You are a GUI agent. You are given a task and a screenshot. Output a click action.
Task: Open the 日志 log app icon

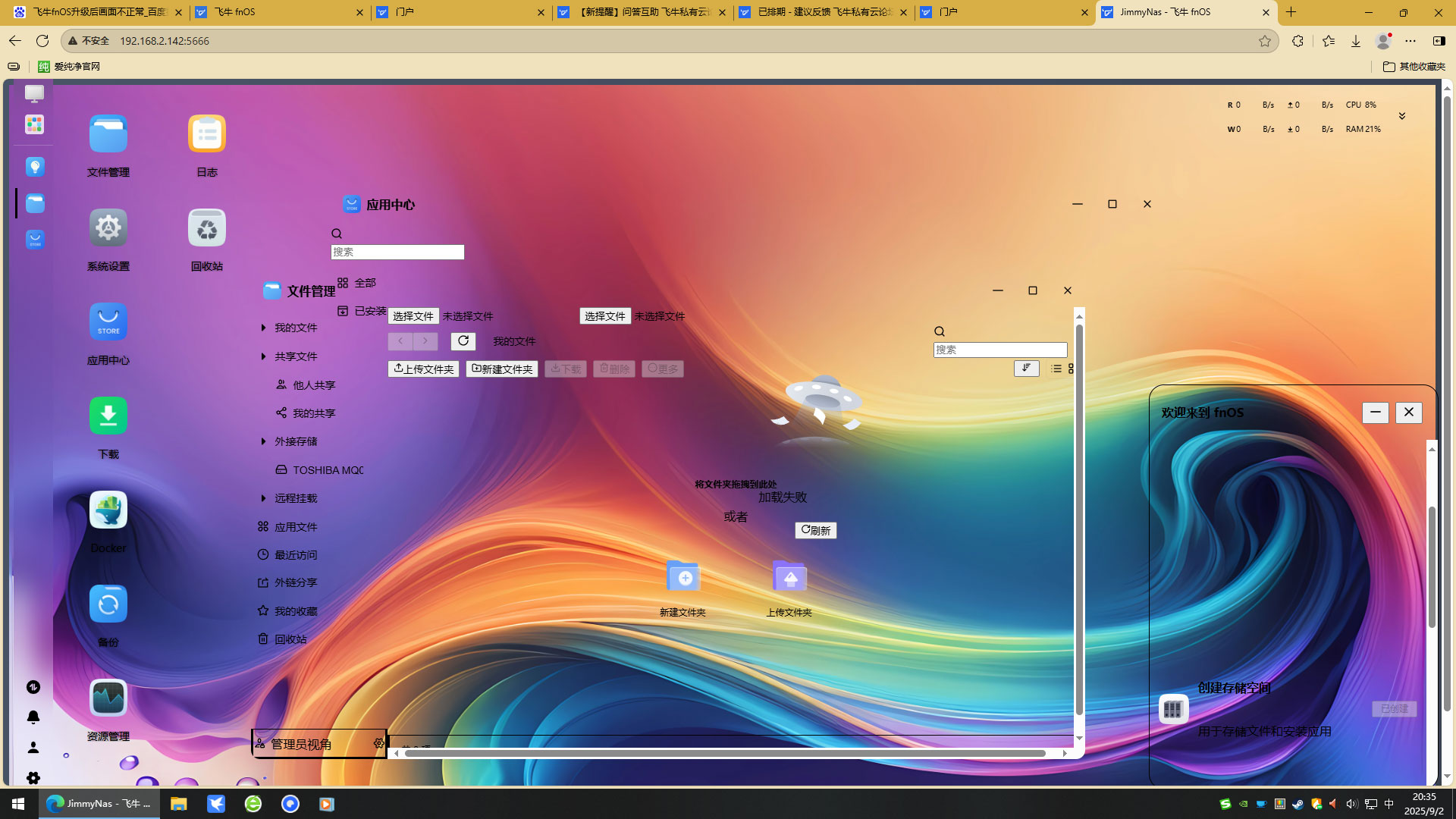pos(206,134)
